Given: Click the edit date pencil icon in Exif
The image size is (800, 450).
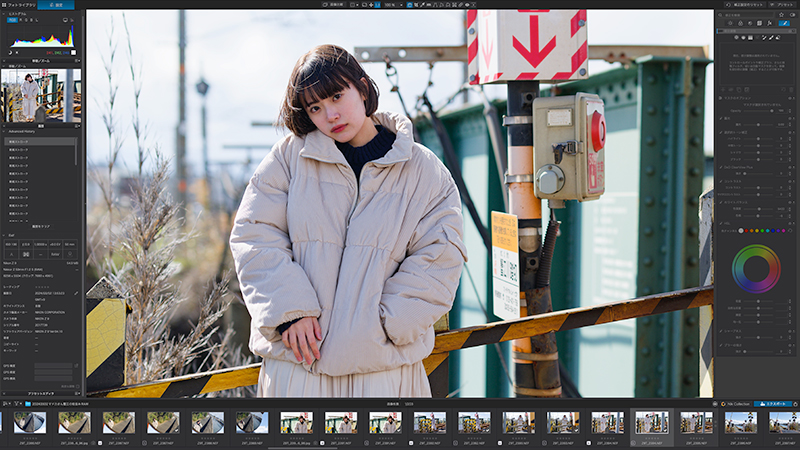Looking at the screenshot, I should point(76,293).
